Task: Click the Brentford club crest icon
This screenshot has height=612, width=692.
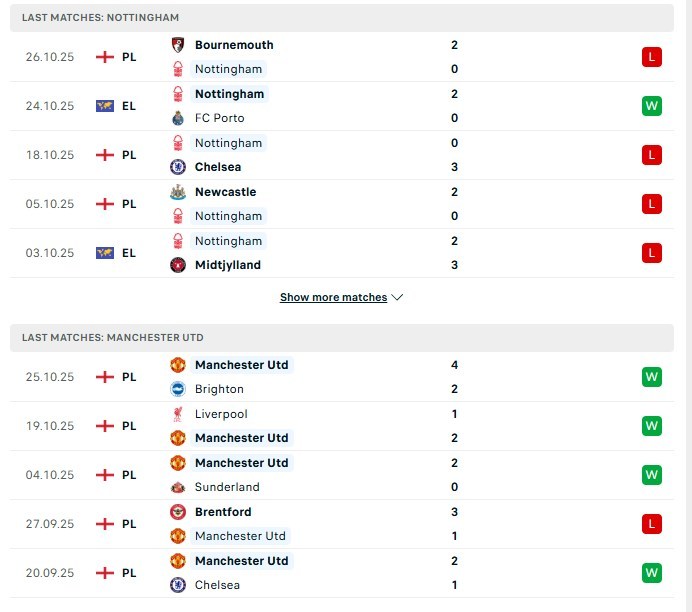Action: (x=178, y=512)
